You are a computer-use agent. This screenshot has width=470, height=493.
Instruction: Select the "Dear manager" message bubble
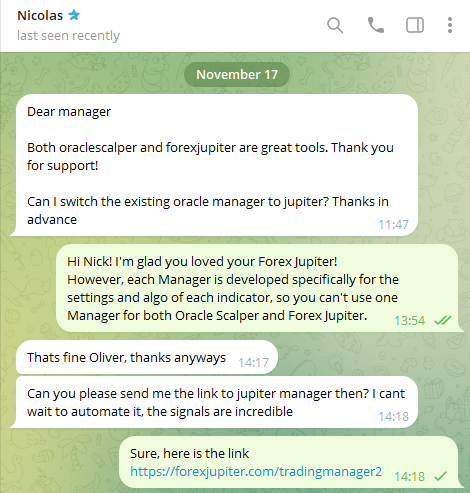(216, 165)
